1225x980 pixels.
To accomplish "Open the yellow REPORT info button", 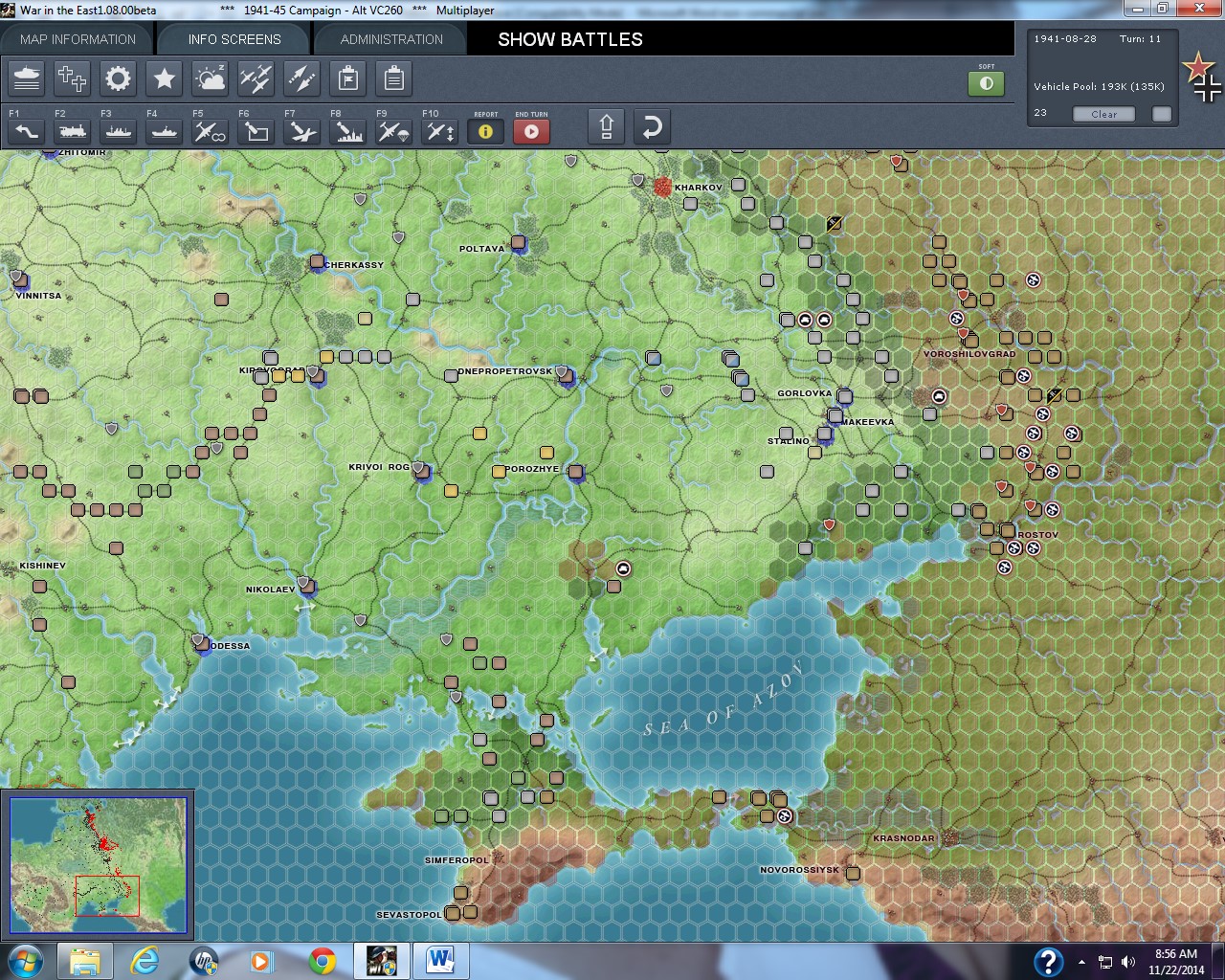I will click(x=485, y=131).
